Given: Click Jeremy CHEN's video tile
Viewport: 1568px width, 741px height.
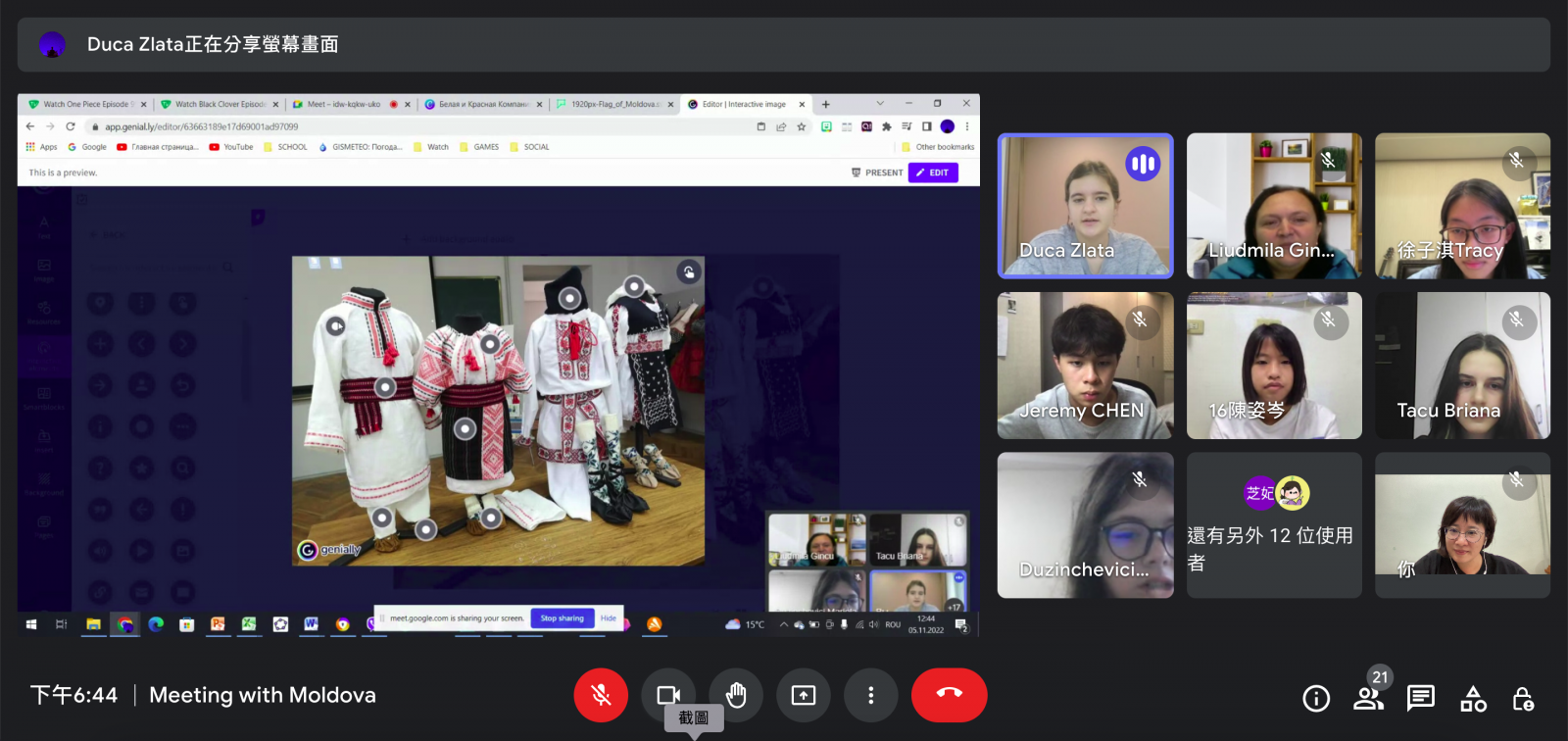Looking at the screenshot, I should 1085,366.
